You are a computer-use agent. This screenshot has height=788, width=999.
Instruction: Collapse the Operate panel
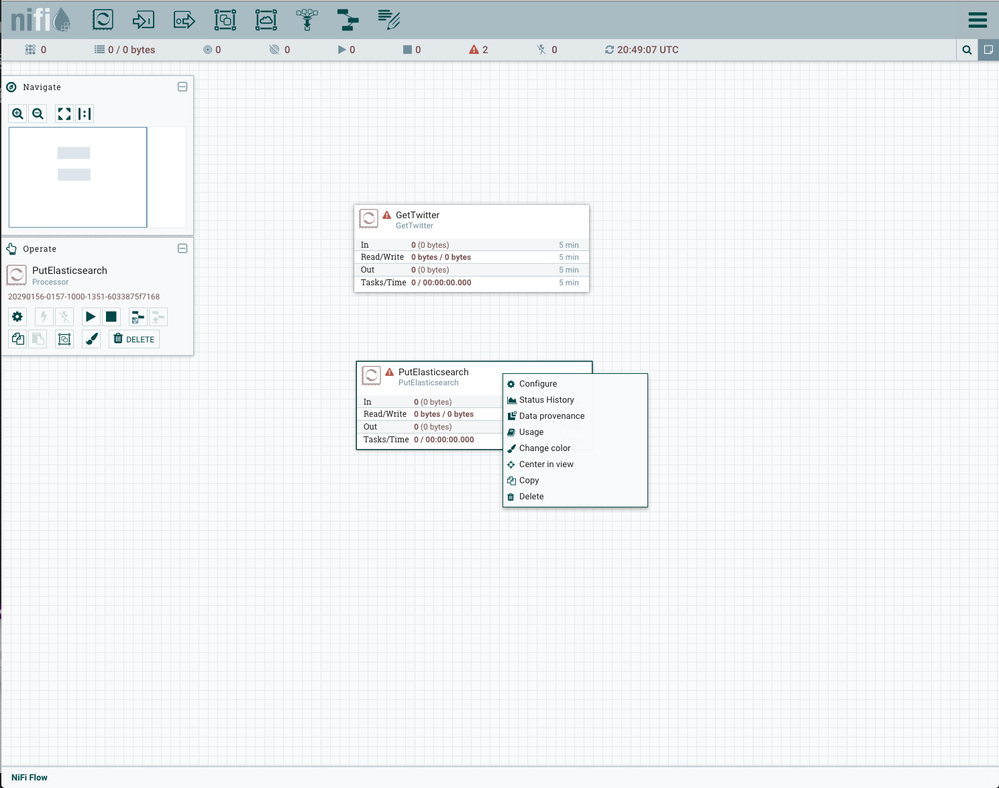pos(182,249)
